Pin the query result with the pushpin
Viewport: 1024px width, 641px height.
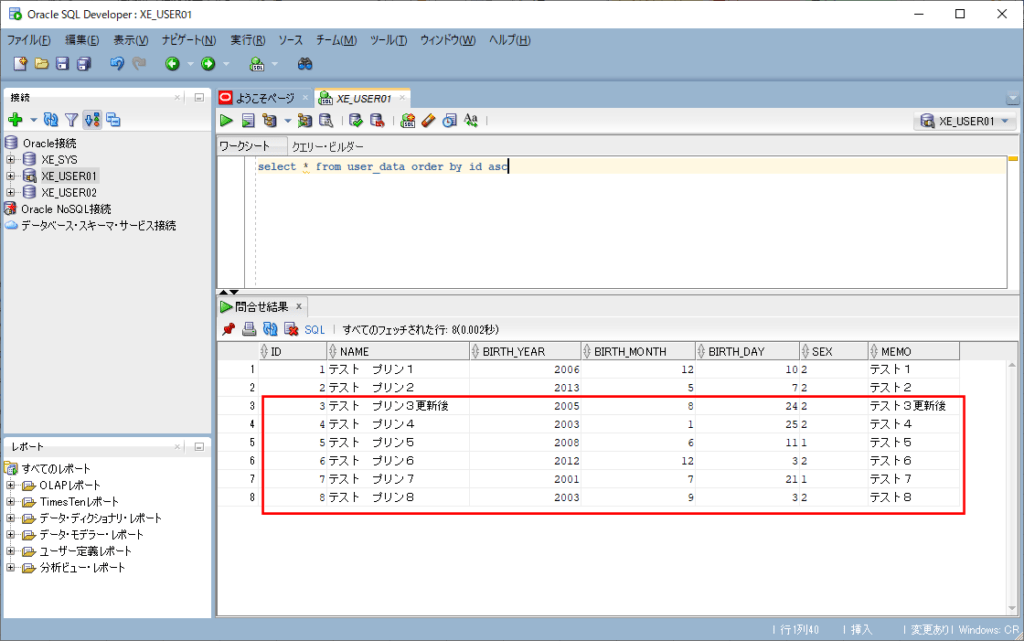tap(228, 330)
